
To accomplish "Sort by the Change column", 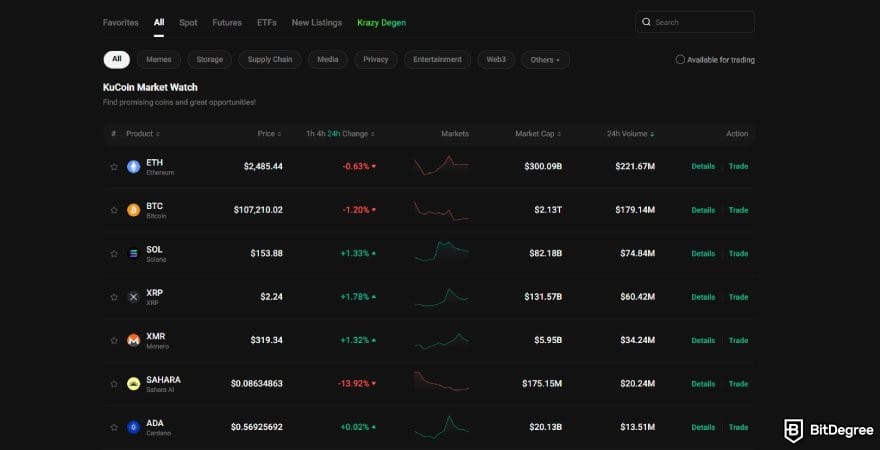I will pos(359,134).
